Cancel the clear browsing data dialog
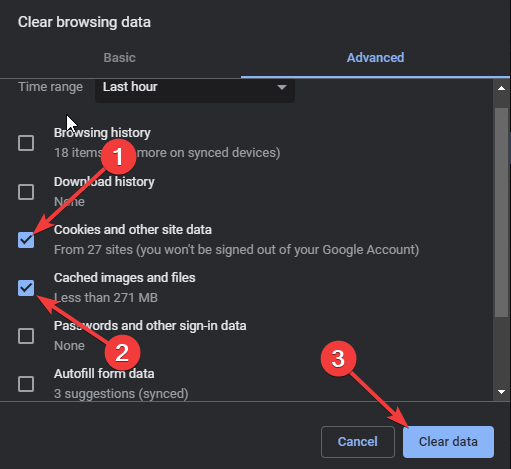511x469 pixels. (358, 442)
